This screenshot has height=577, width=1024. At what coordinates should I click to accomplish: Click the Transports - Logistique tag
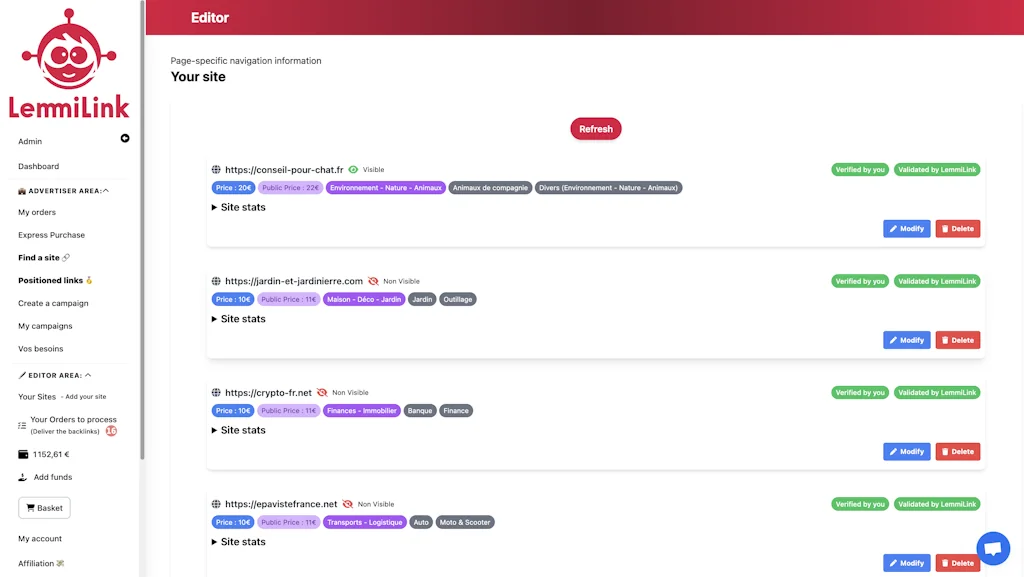tap(364, 522)
